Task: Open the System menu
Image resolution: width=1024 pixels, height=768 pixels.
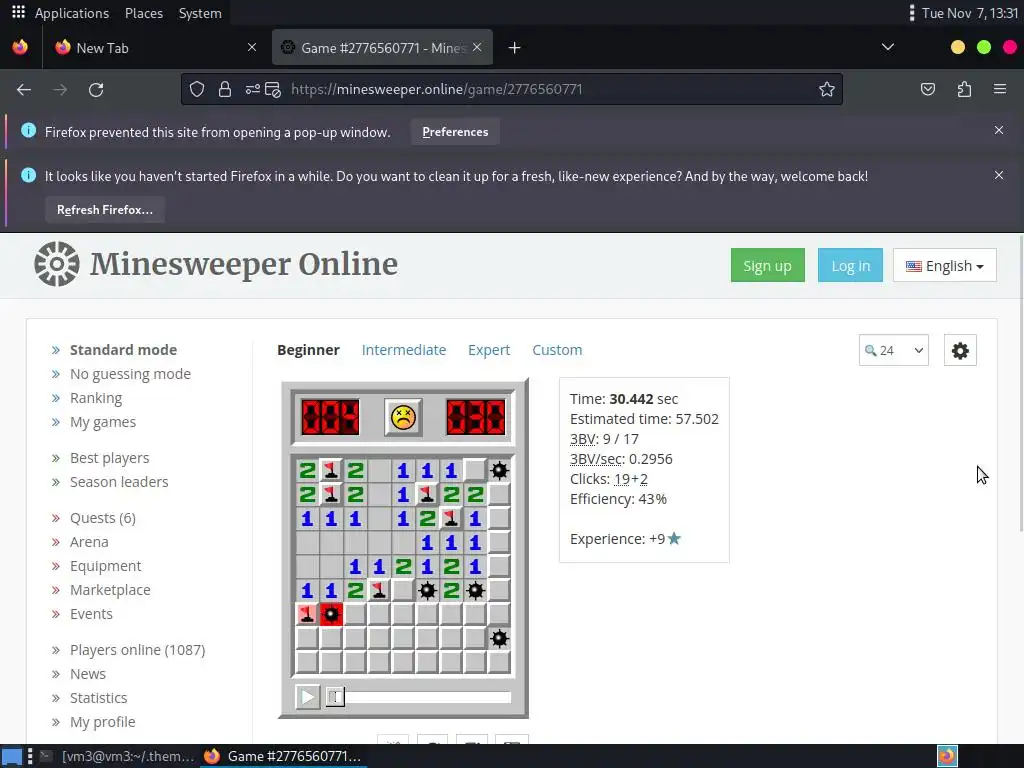Action: [x=200, y=13]
